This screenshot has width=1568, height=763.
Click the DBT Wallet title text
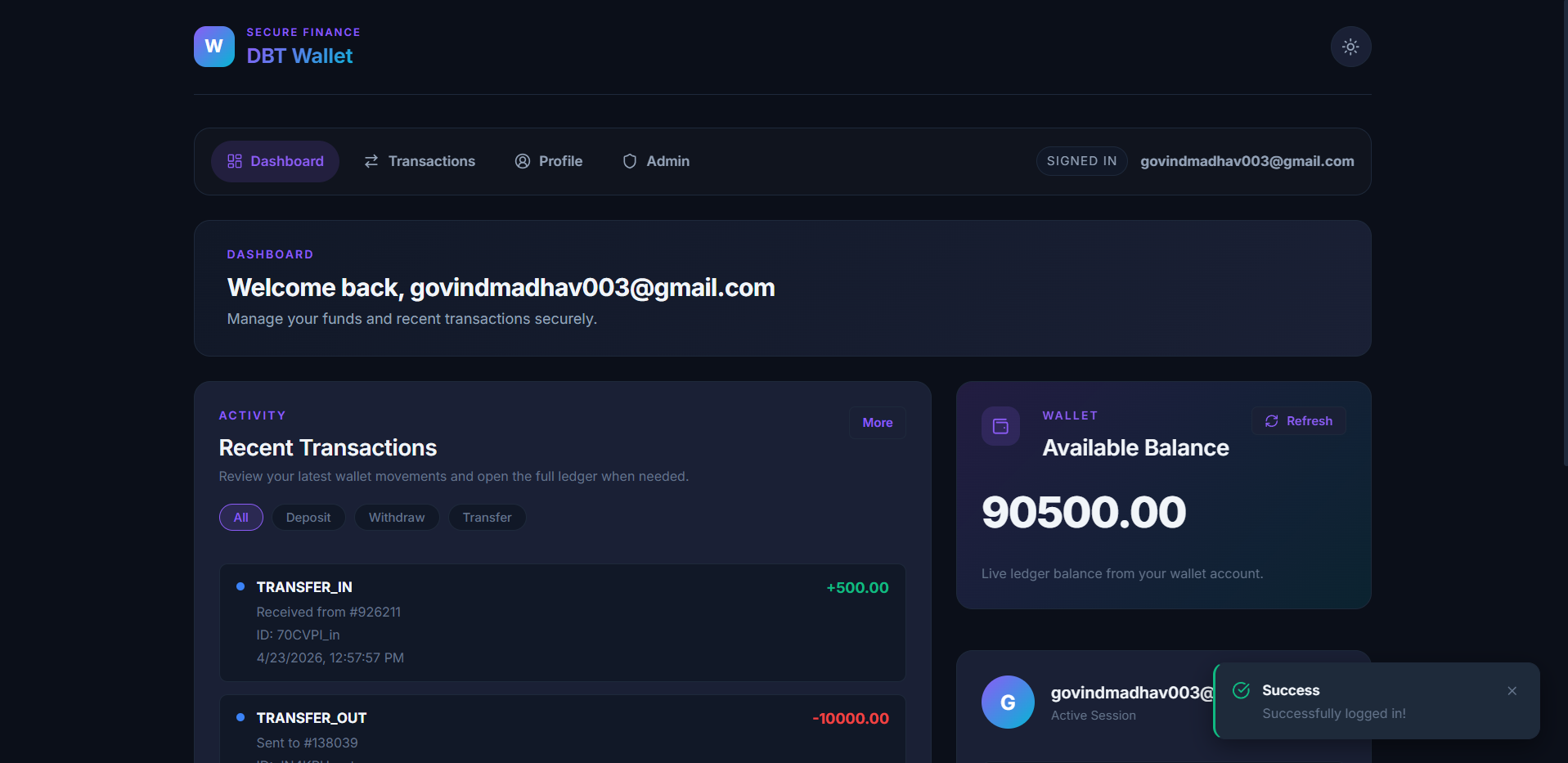point(300,56)
